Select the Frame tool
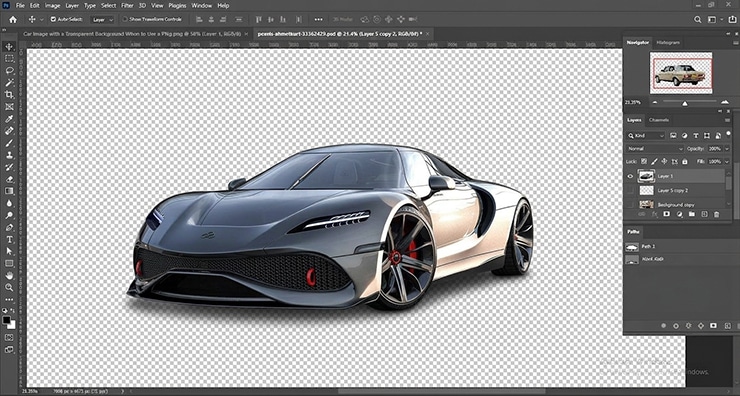The height and width of the screenshot is (396, 740). click(9, 107)
